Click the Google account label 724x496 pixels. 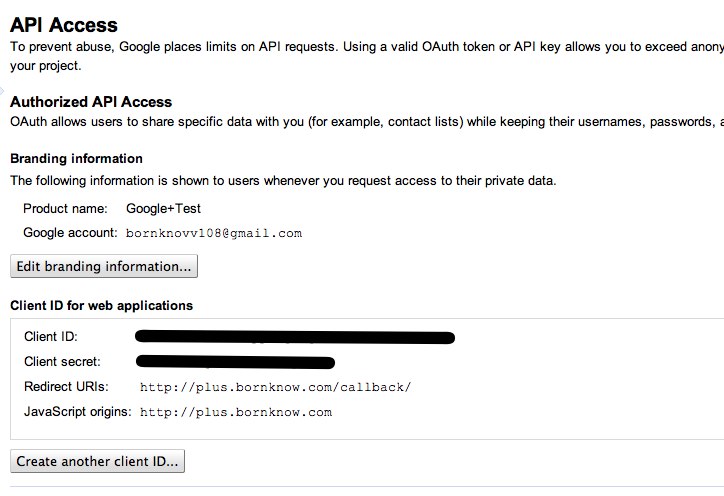(x=69, y=233)
